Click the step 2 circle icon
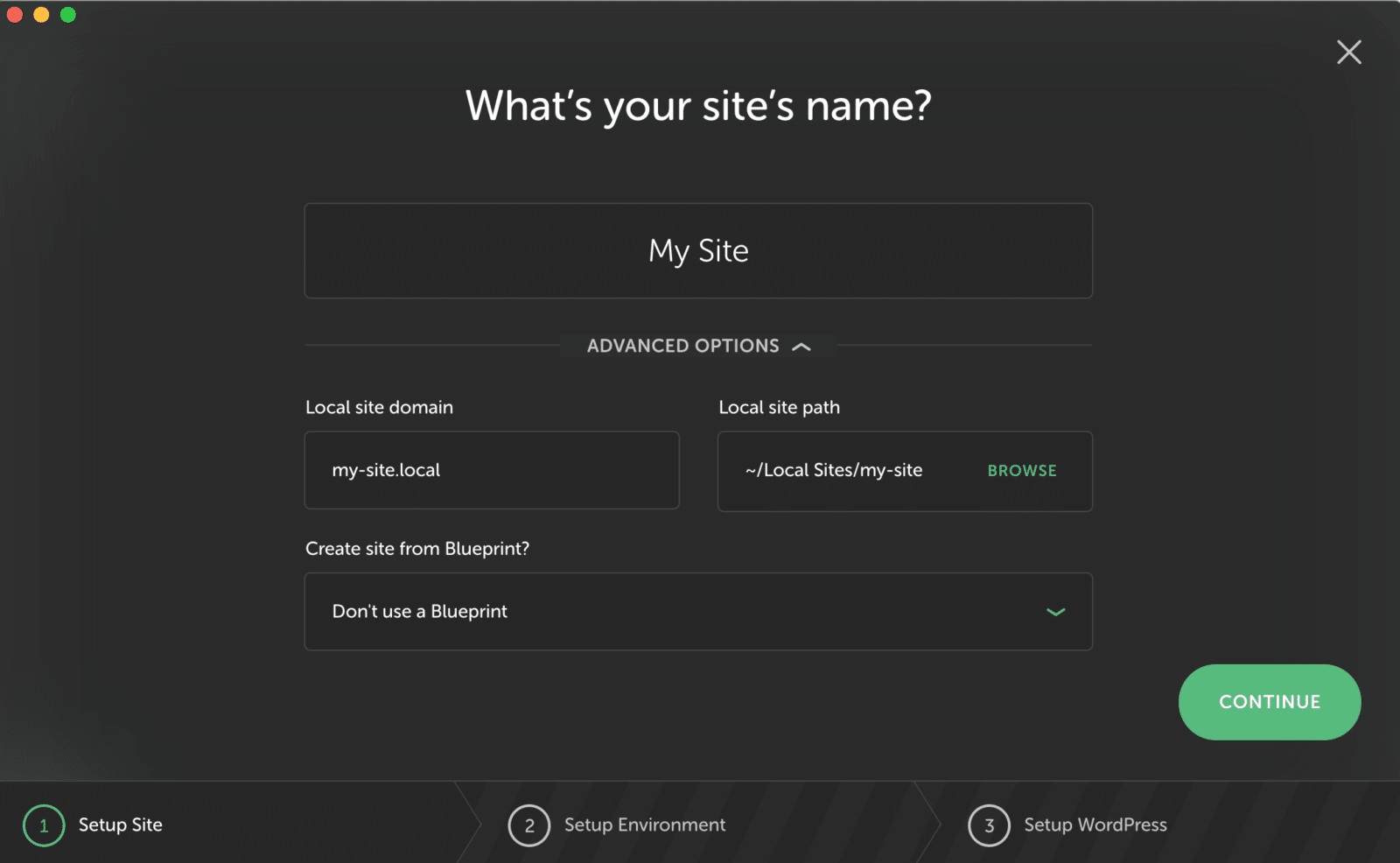This screenshot has height=863, width=1400. coord(528,825)
